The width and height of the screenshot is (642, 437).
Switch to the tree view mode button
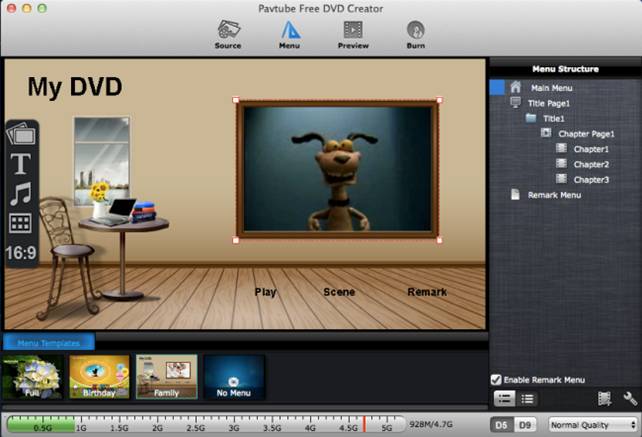coord(504,399)
